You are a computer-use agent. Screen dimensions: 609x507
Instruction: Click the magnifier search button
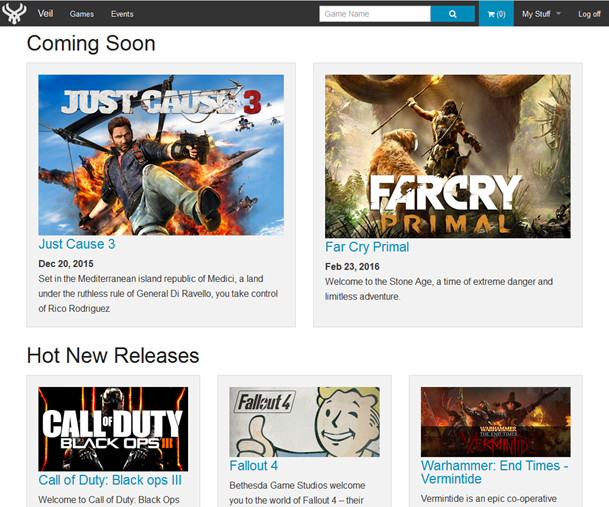pyautogui.click(x=452, y=14)
